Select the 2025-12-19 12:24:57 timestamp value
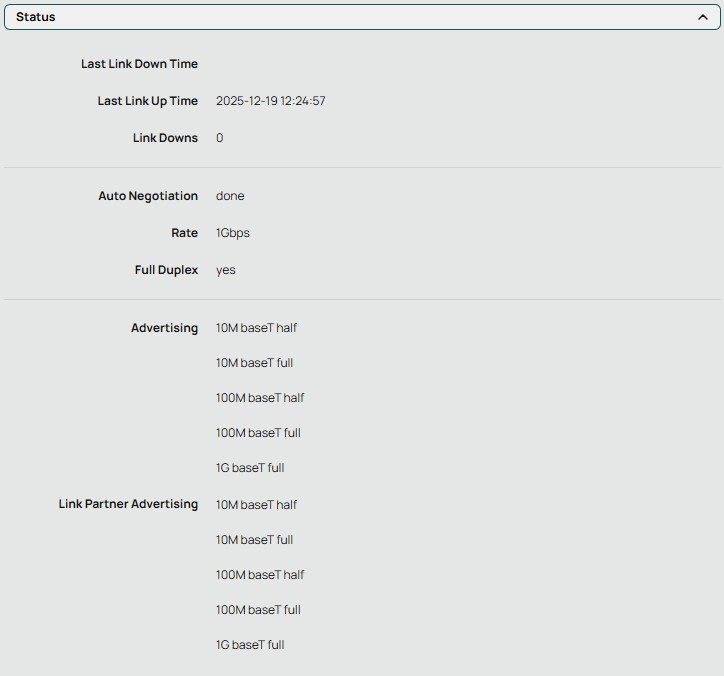 tap(270, 101)
